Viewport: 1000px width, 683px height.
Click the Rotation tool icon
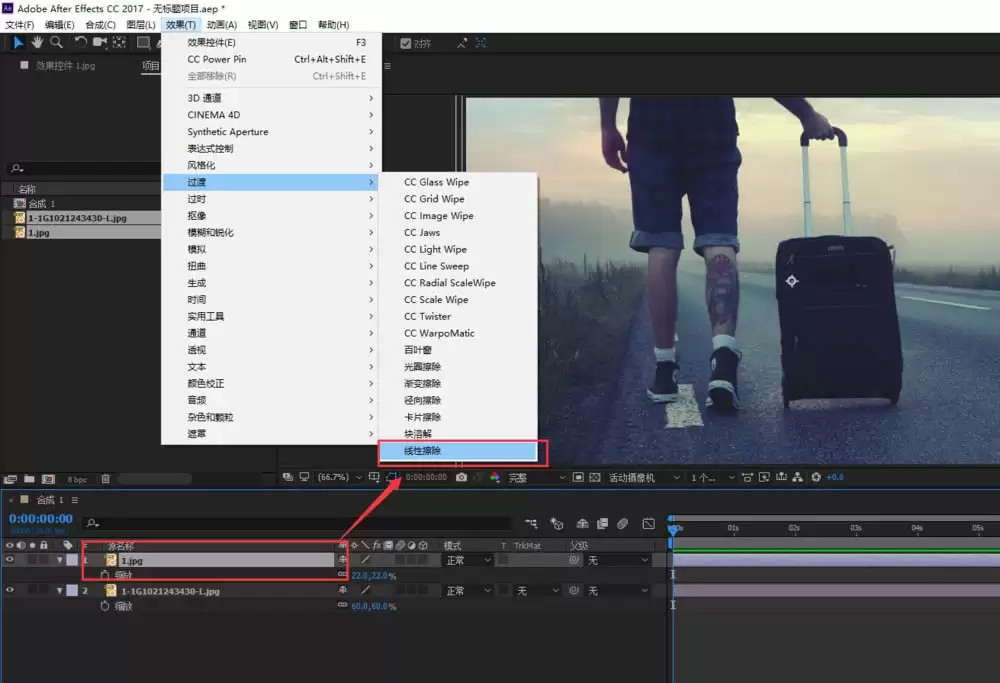pos(80,43)
